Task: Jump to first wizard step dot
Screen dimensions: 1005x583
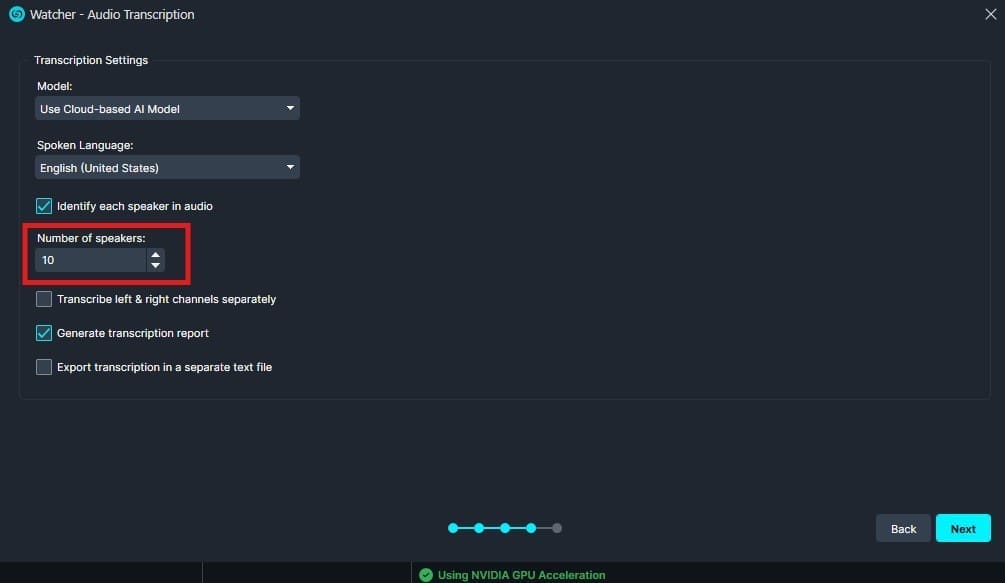Action: (453, 528)
